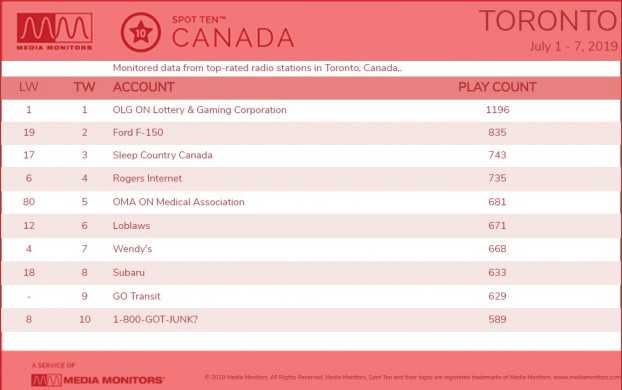Screen dimensions: 622x390
Task: Click the Media Monitors waveform logo
Action: (x=55, y=31)
